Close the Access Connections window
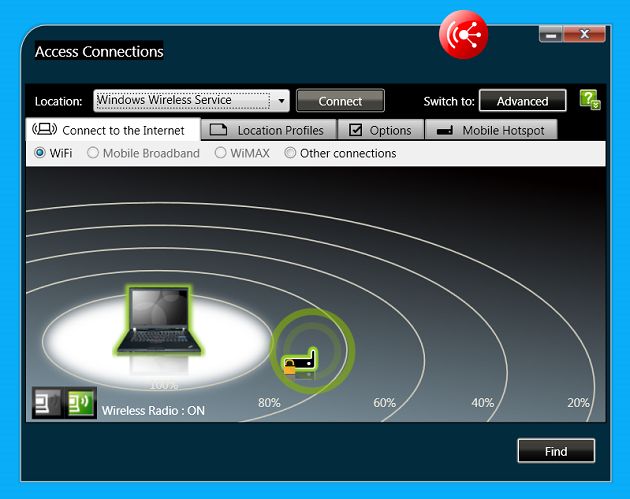 click(x=585, y=35)
